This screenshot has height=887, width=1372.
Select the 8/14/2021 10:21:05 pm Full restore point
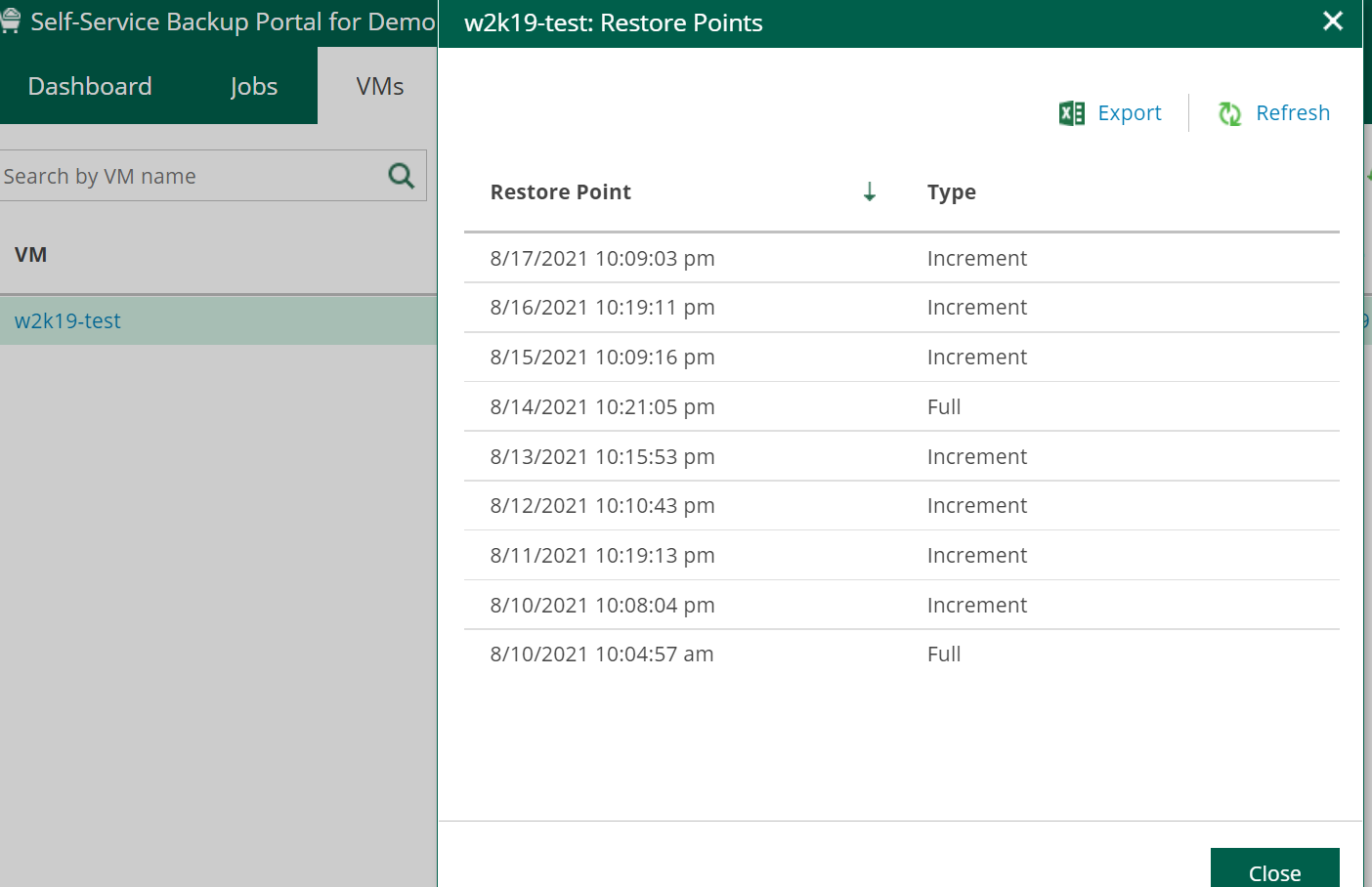602,407
